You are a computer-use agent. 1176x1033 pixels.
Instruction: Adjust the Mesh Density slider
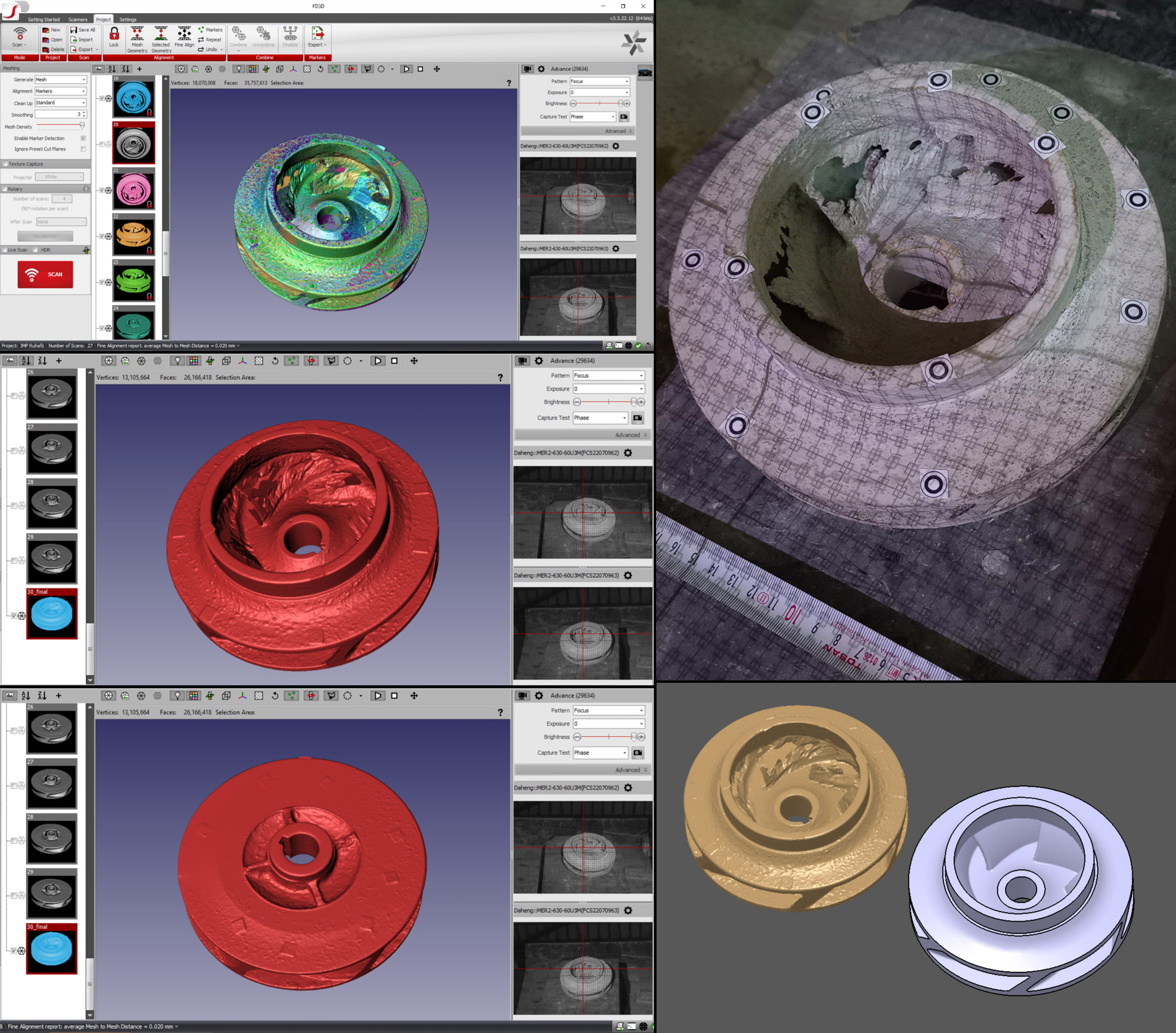coord(61,125)
